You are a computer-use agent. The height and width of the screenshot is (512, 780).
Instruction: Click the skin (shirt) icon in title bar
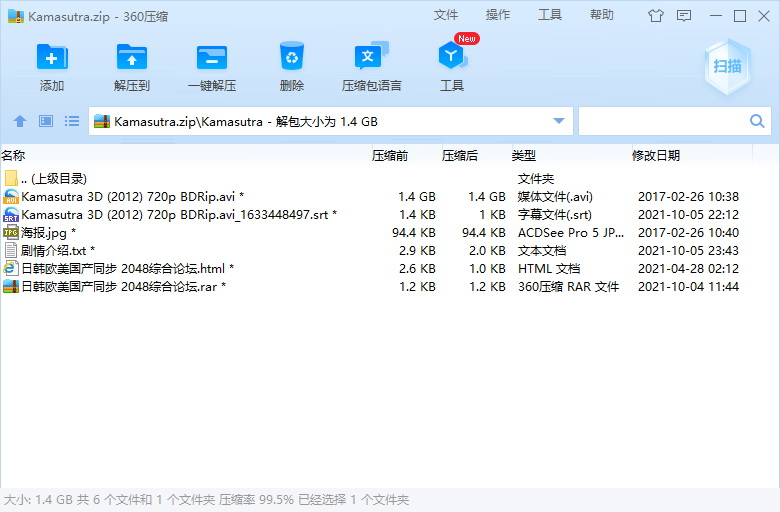pos(656,16)
